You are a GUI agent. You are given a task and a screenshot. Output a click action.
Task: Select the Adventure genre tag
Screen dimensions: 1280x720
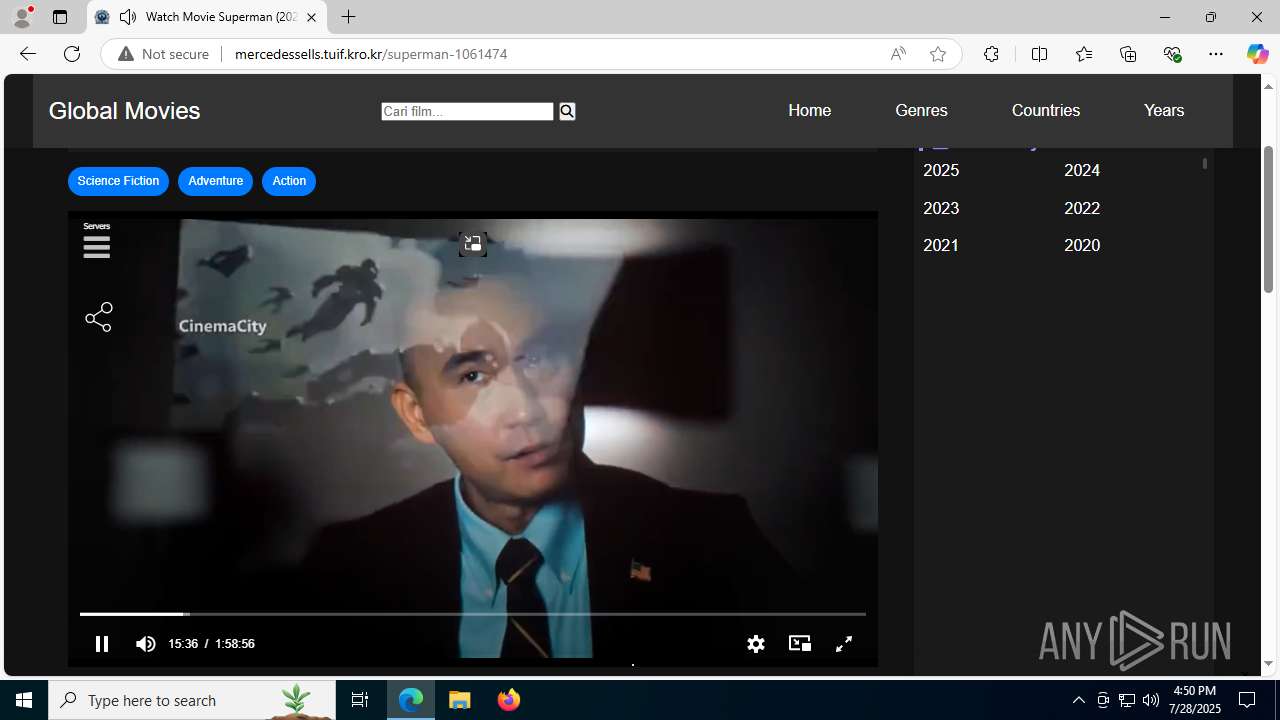tap(215, 181)
